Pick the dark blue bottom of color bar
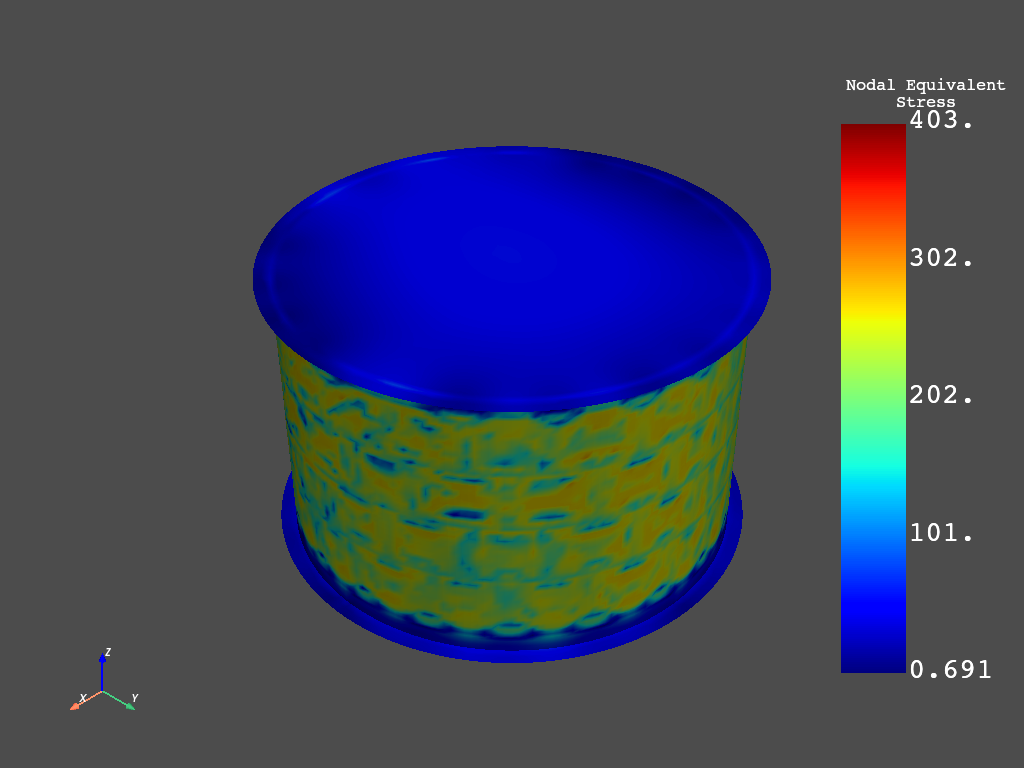1024x768 pixels. click(873, 662)
